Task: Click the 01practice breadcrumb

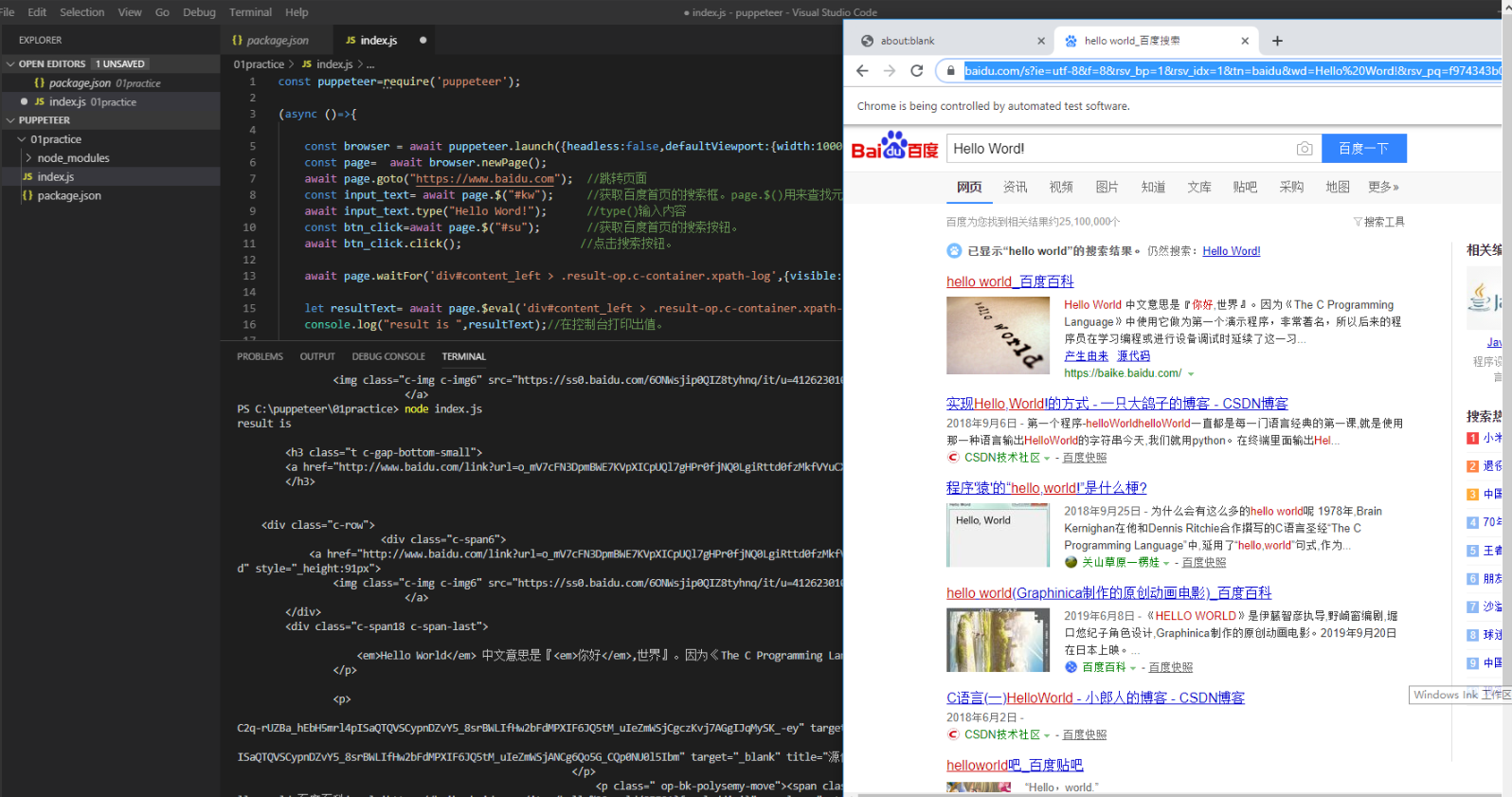Action: (x=259, y=64)
